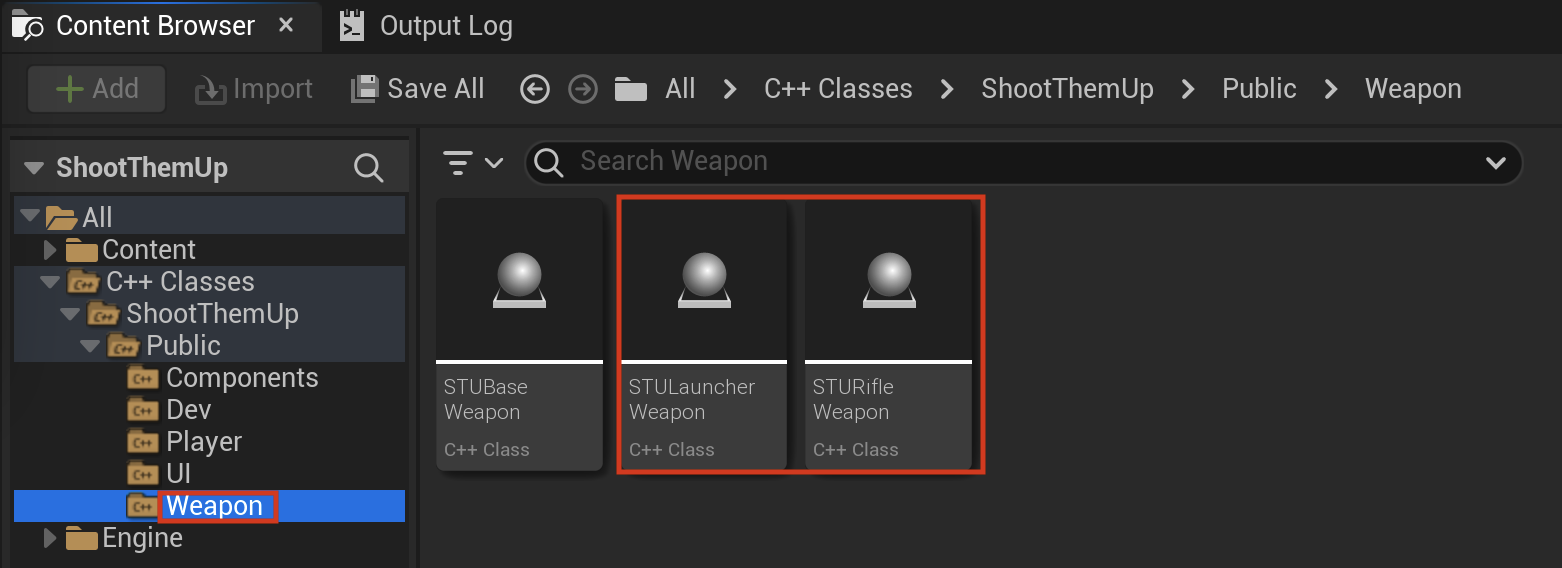Expand the Content folder tree arrow

(x=51, y=250)
